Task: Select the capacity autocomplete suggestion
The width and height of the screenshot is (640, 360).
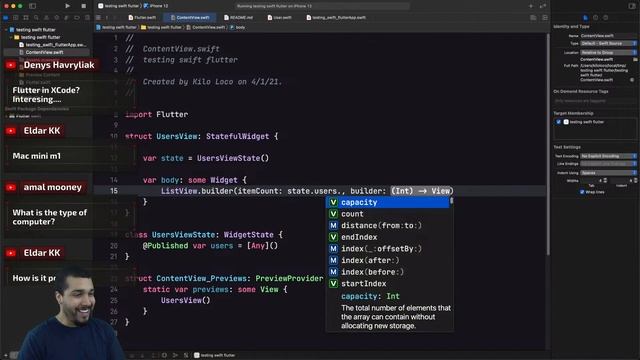Action: click(387, 202)
